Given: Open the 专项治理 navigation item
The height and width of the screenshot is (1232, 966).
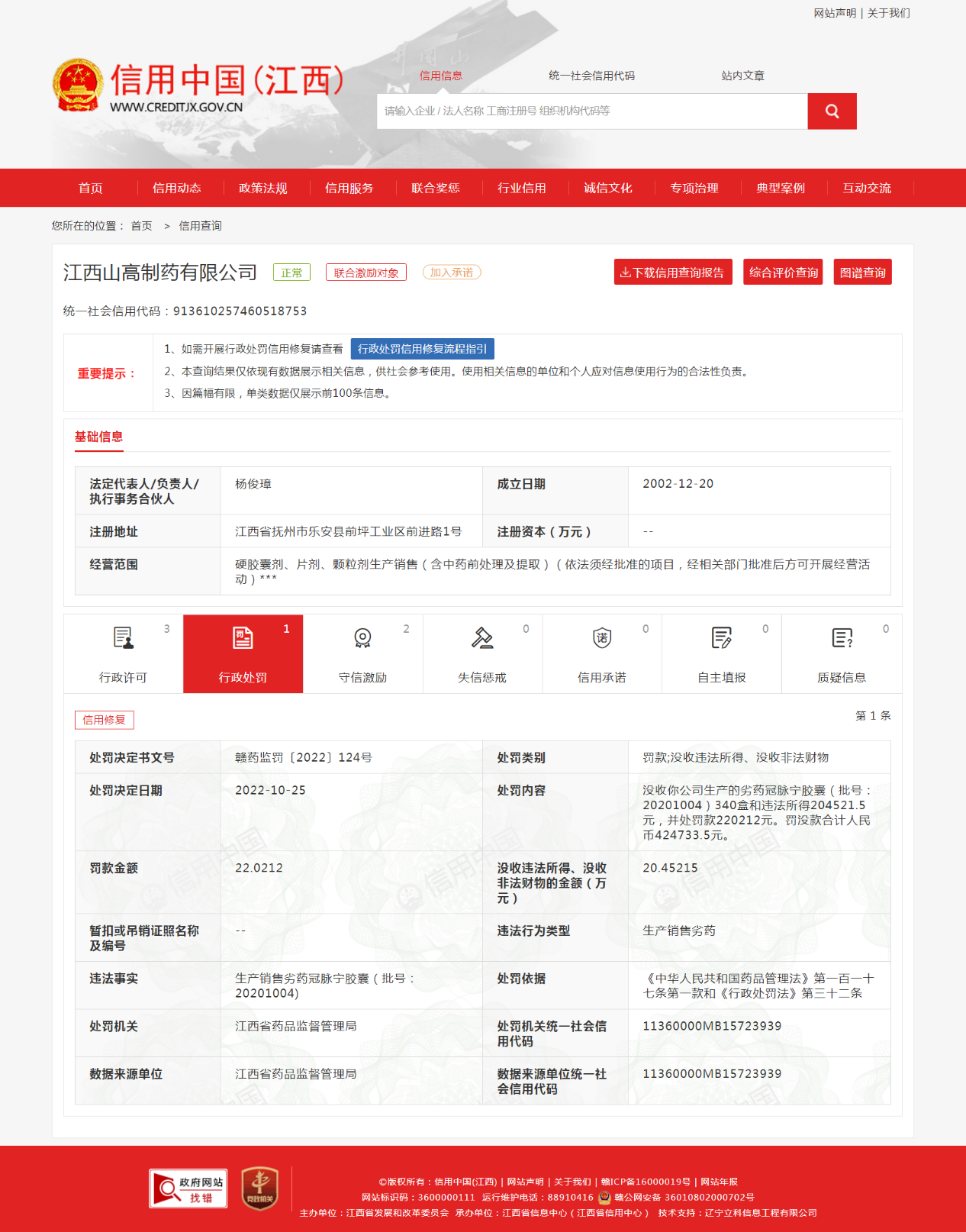Looking at the screenshot, I should [x=694, y=188].
